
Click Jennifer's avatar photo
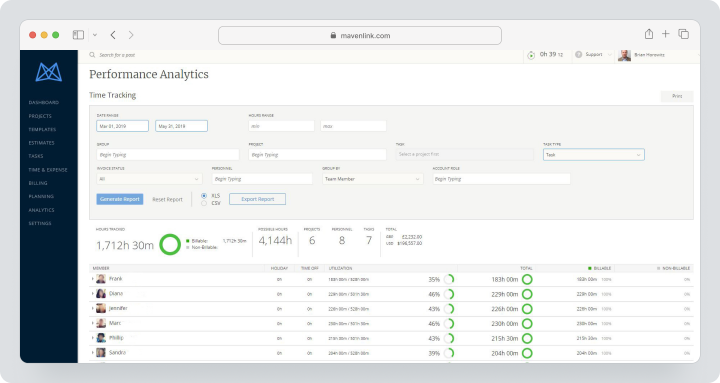click(x=101, y=308)
